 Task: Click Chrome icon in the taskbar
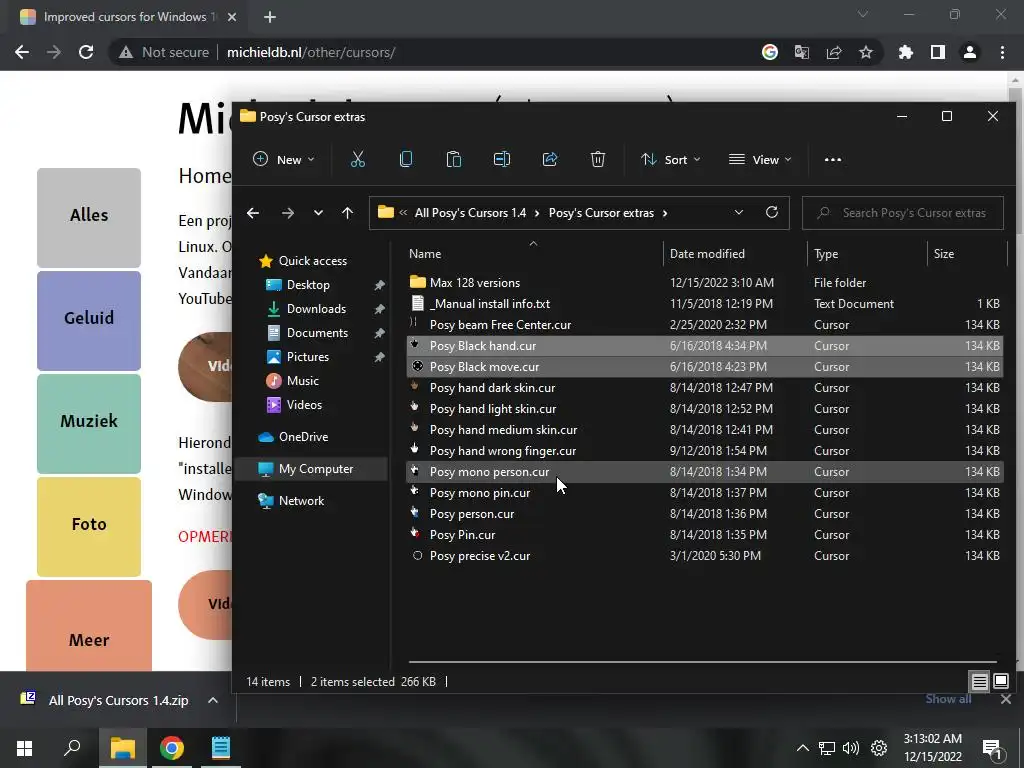172,748
